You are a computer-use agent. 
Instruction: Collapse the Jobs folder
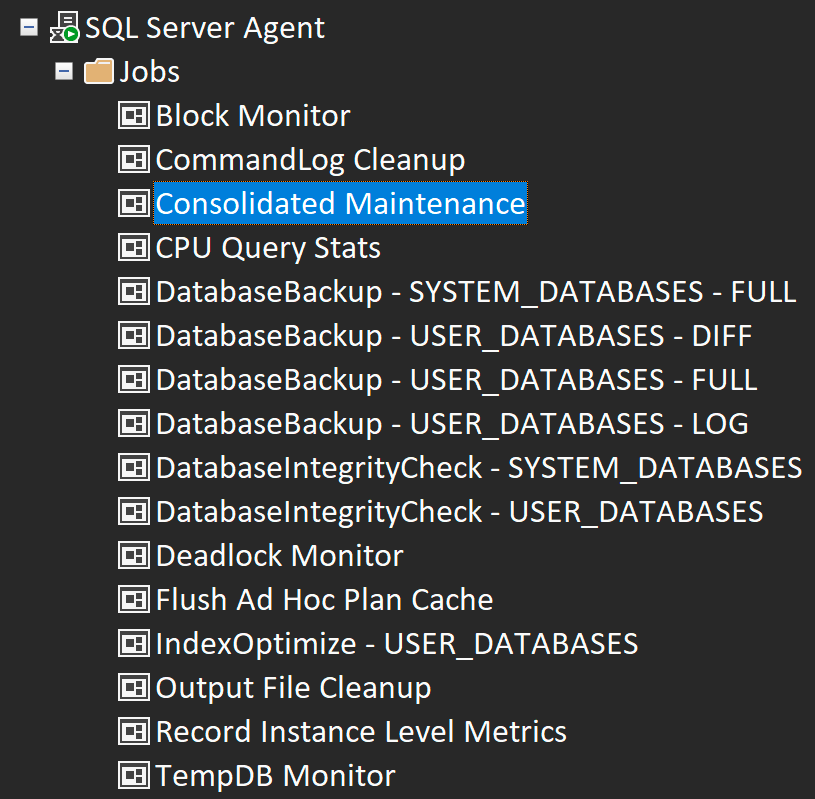64,71
